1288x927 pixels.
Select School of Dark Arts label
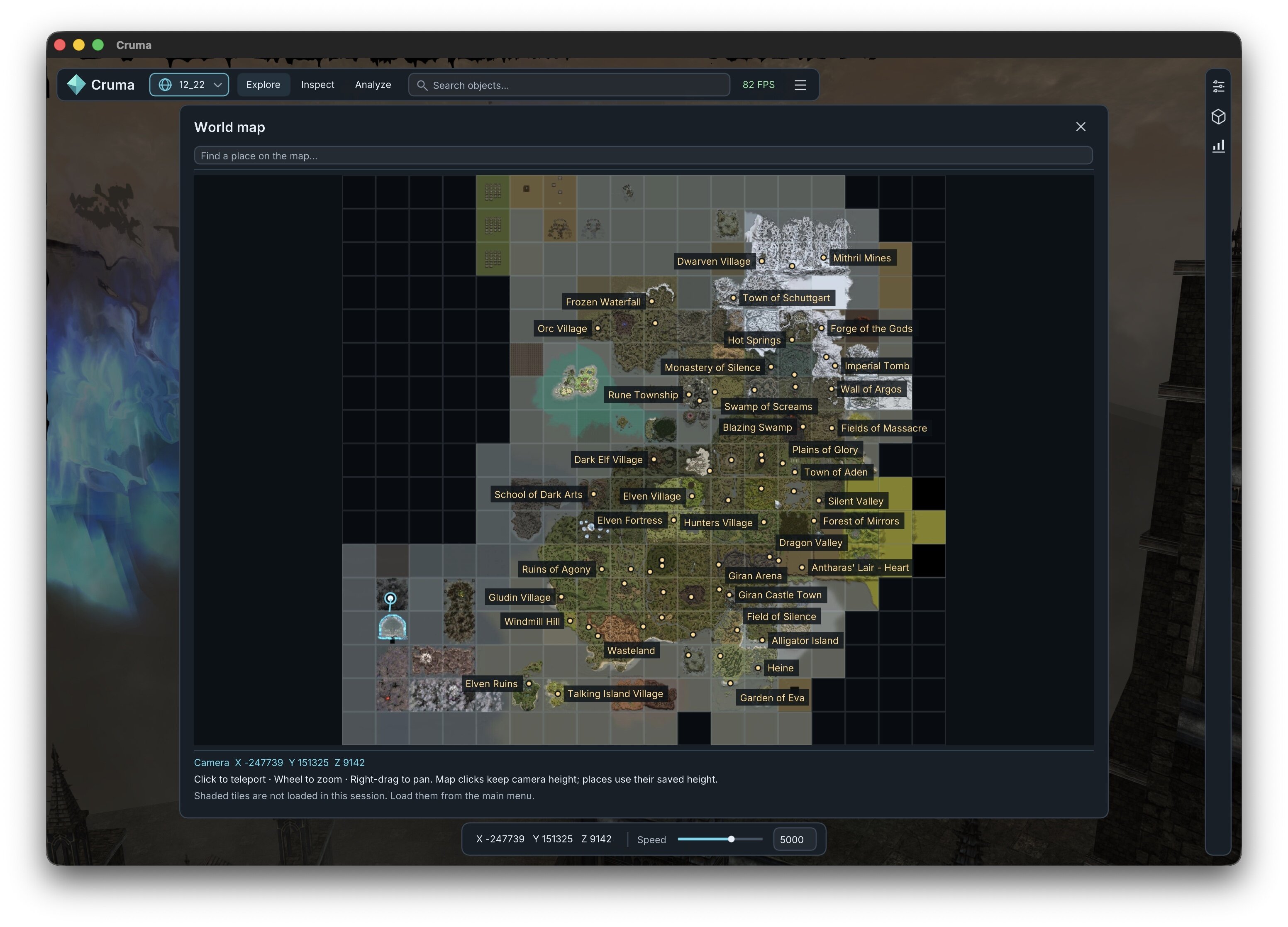coord(538,495)
